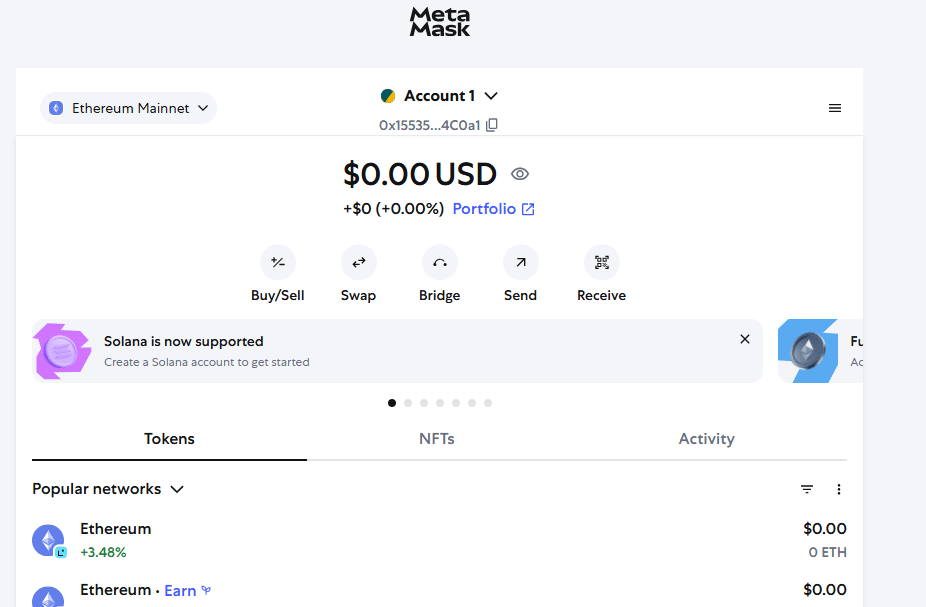Expand the Ethereum Mainnet network dropdown
926x607 pixels.
point(129,108)
